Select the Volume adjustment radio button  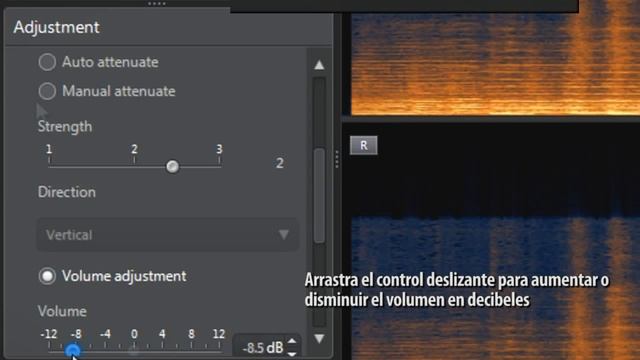(x=47, y=276)
